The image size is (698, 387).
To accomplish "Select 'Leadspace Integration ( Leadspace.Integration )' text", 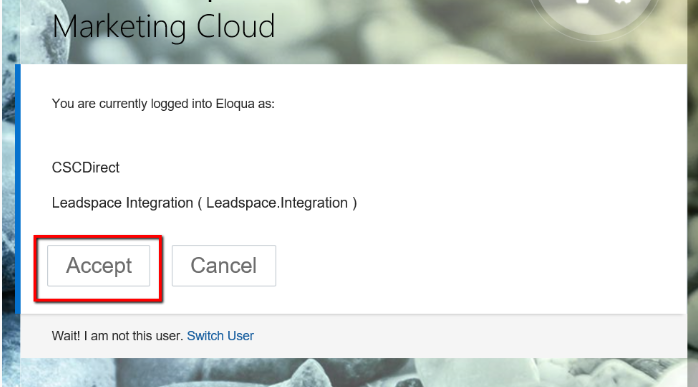I will pos(204,203).
